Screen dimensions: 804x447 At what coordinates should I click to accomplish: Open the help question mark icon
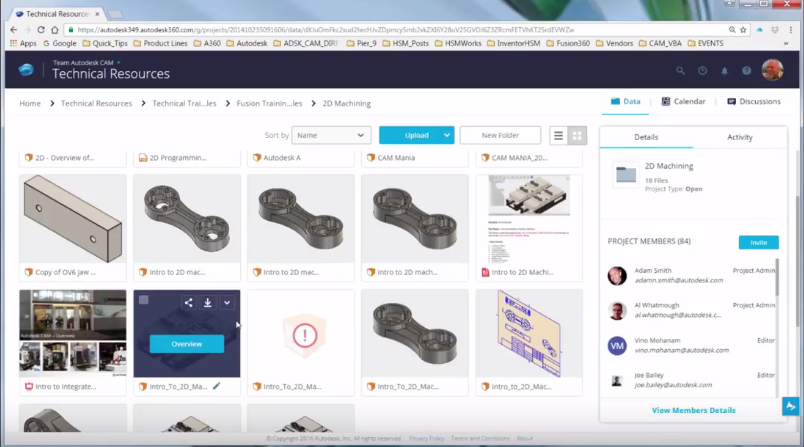point(747,71)
